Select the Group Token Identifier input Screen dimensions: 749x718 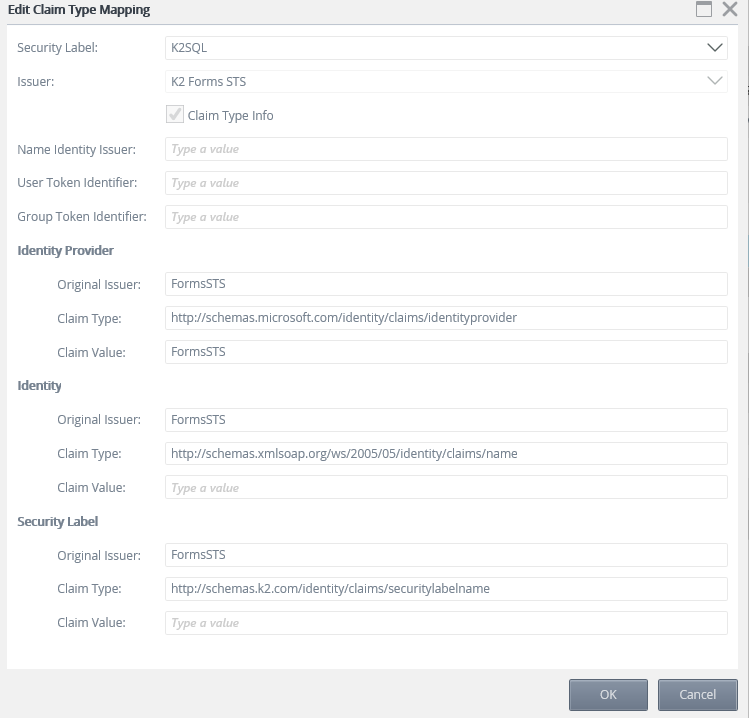click(446, 217)
